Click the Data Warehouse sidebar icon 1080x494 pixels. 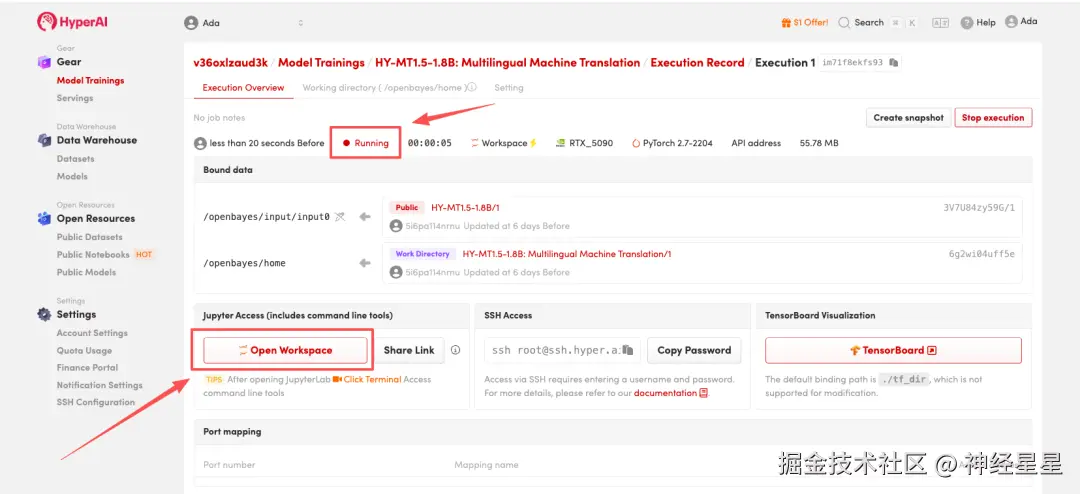coord(44,141)
